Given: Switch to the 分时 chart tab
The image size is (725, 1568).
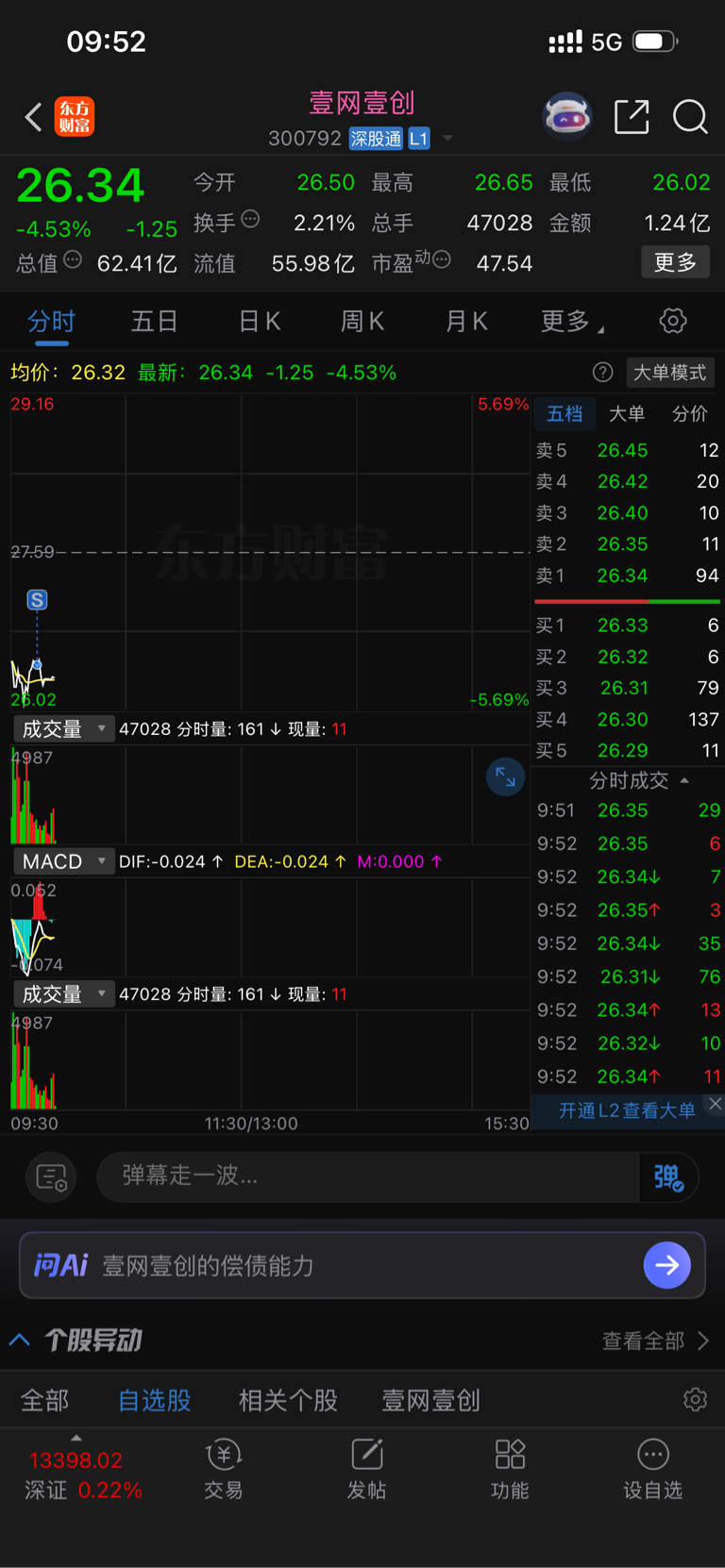Looking at the screenshot, I should 51,322.
